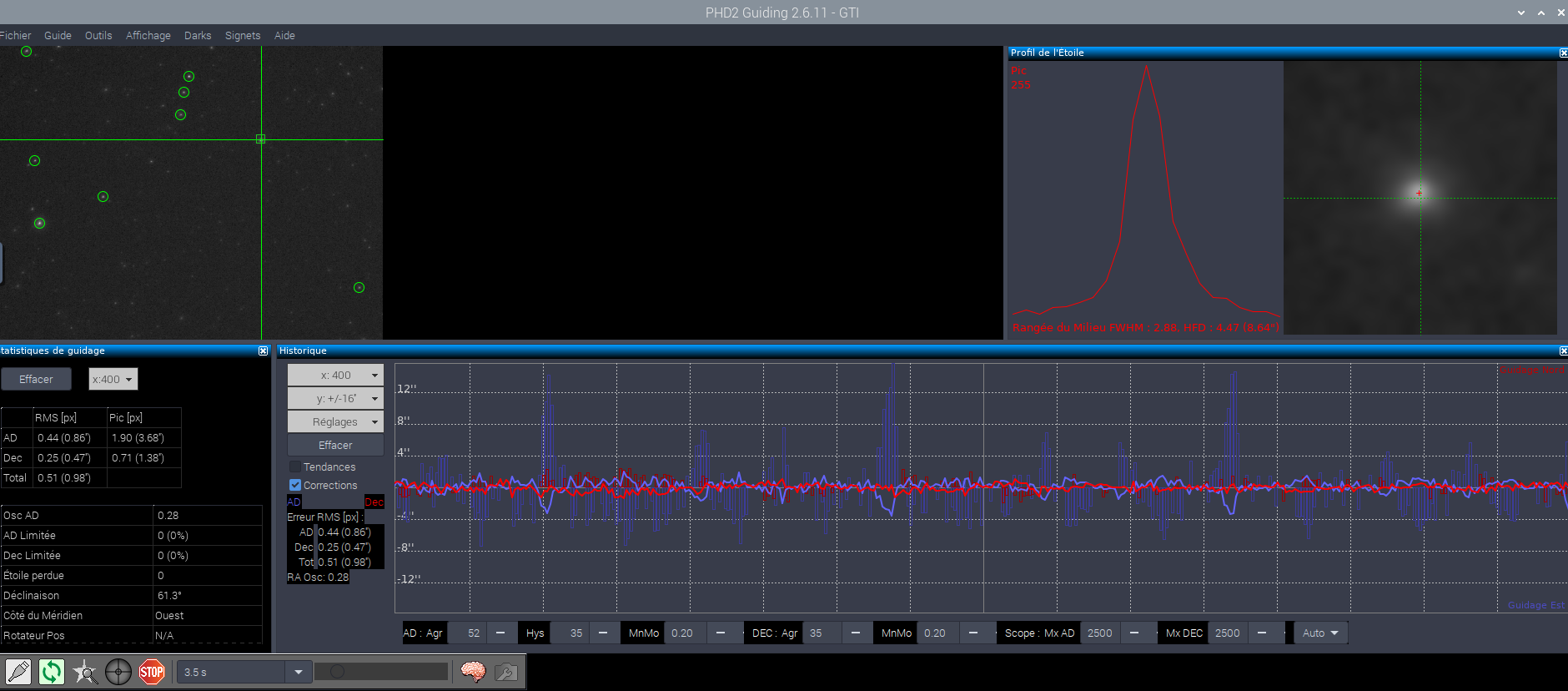Image resolution: width=1568 pixels, height=691 pixels.
Task: Click the red STOP icon
Action: [x=152, y=672]
